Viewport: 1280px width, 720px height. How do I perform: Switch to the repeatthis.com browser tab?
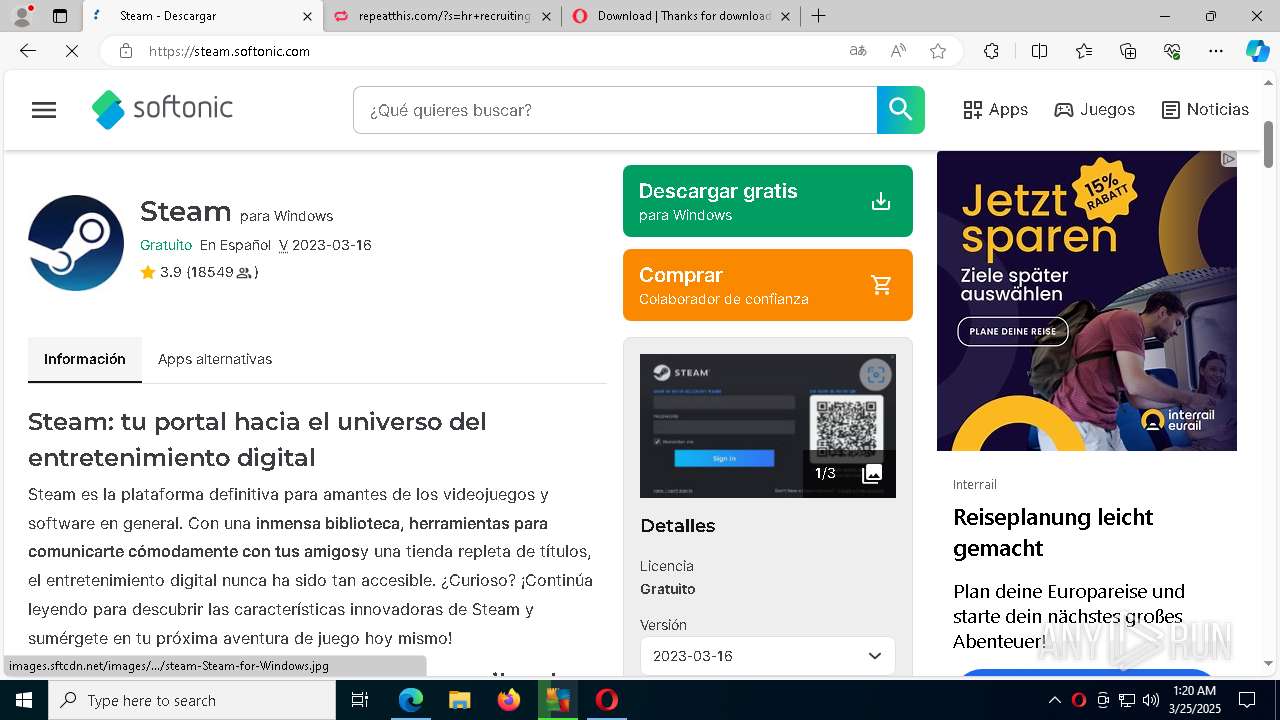(442, 16)
